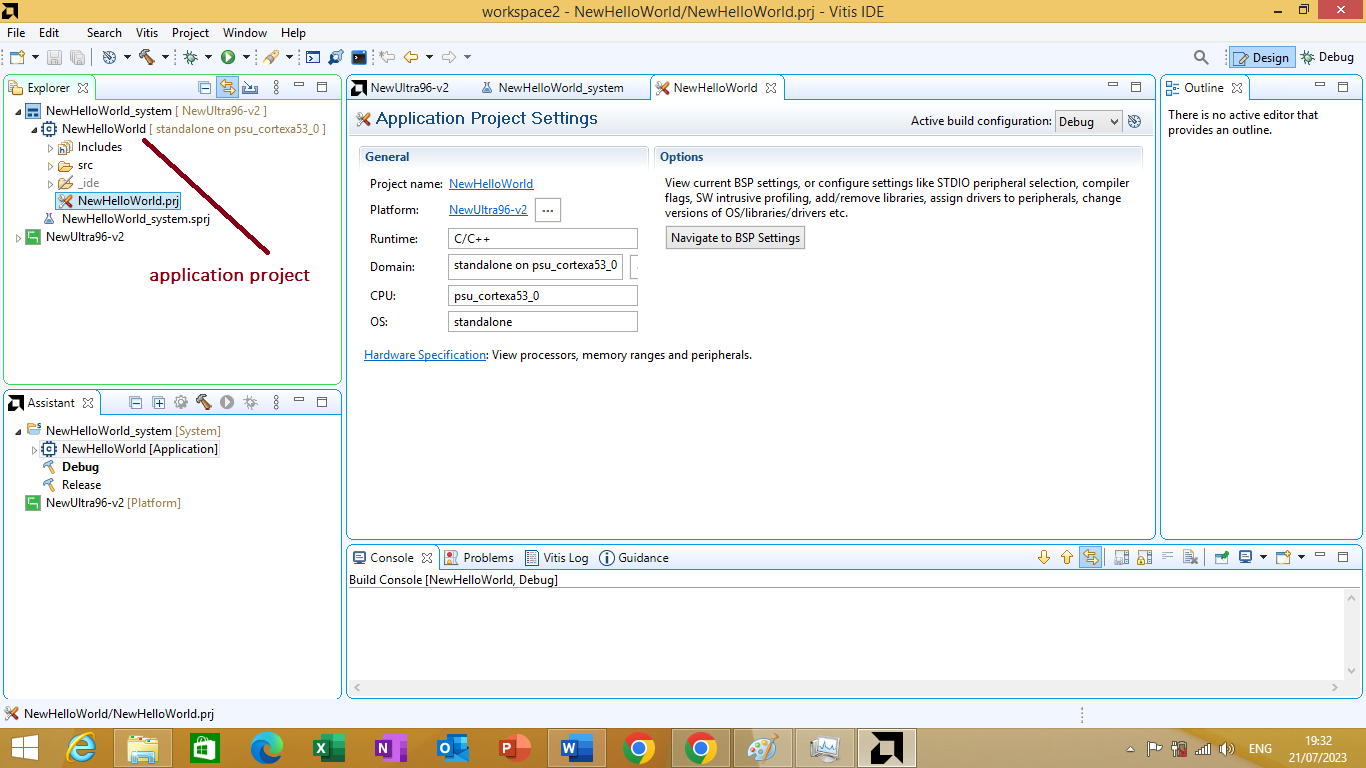1366x768 pixels.
Task: Click the Assistant Debug bug icon
Action: point(250,402)
